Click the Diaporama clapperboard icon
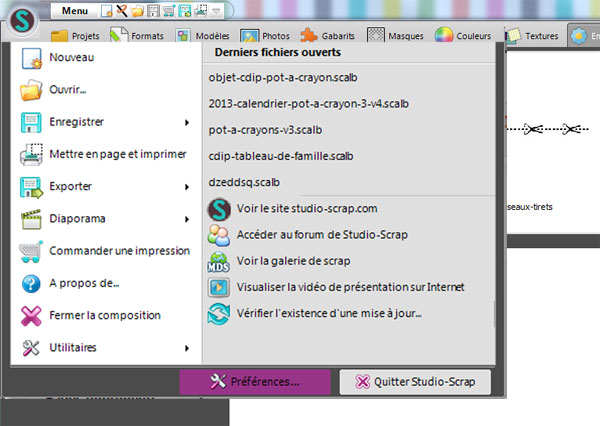 31,219
